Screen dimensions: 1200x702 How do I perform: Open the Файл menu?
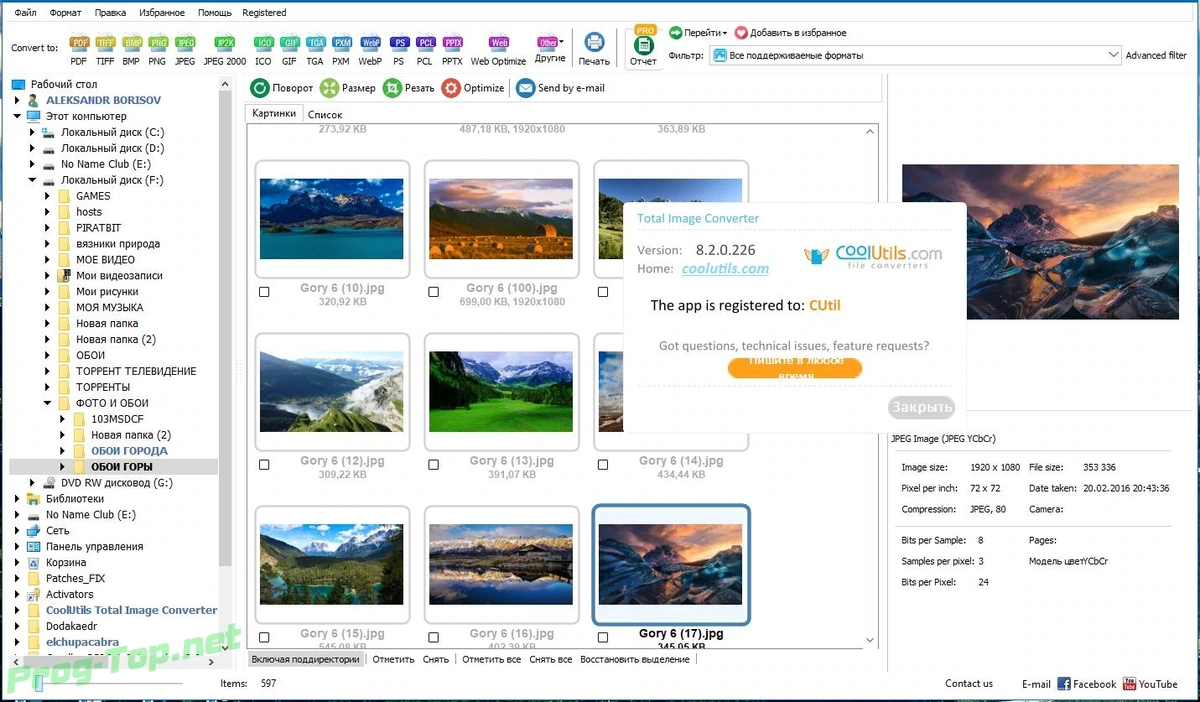click(25, 13)
